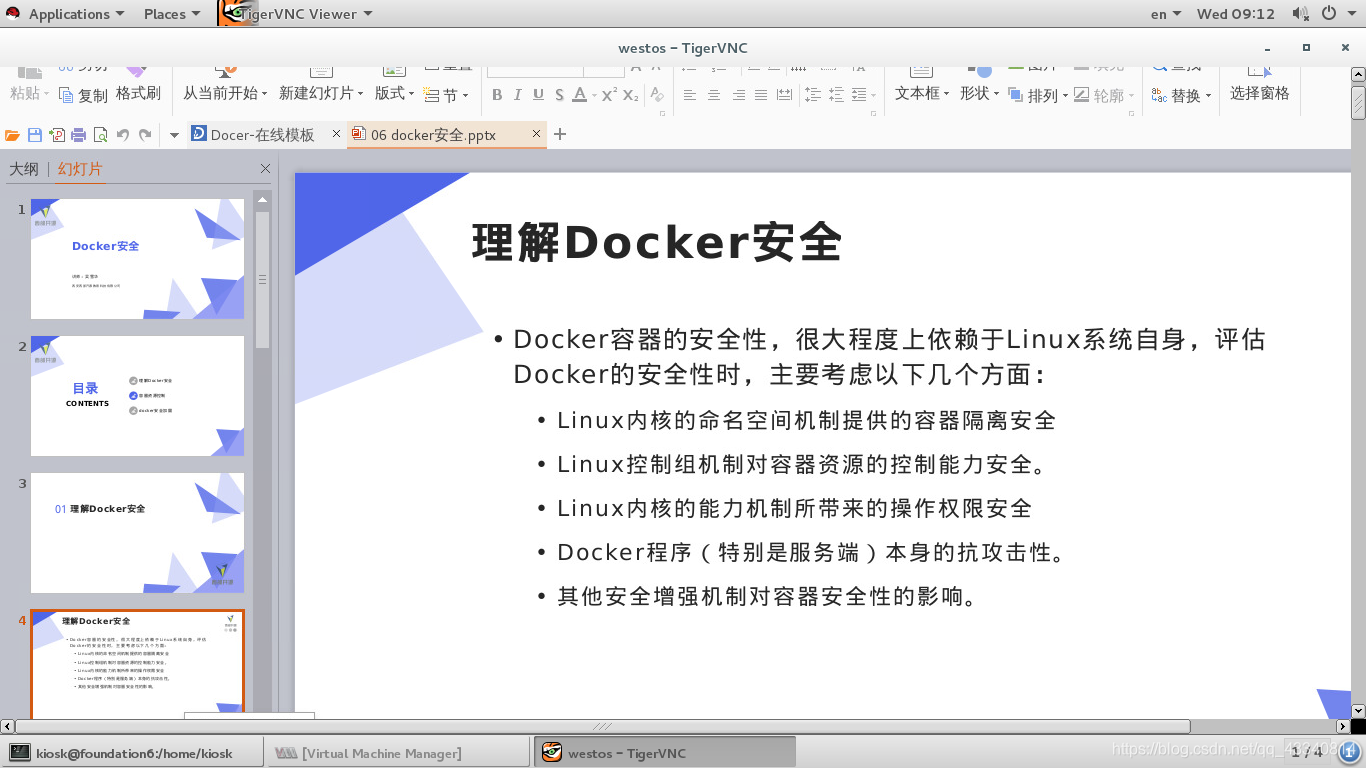This screenshot has width=1366, height=768.
Task: Toggle center alignment button
Action: (714, 95)
